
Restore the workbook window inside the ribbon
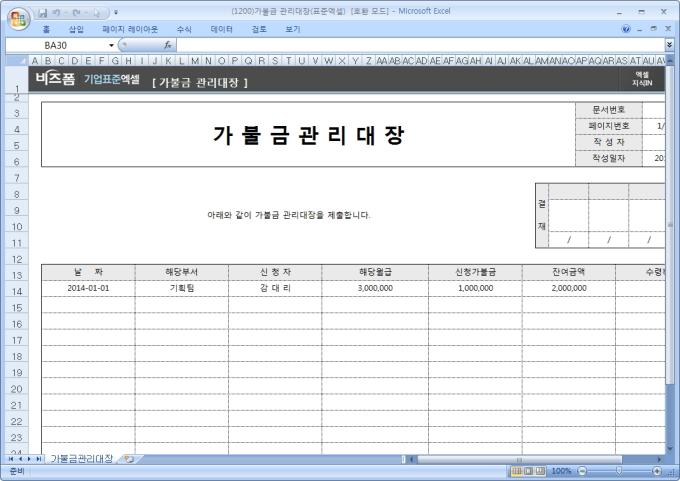pyautogui.click(x=654, y=29)
